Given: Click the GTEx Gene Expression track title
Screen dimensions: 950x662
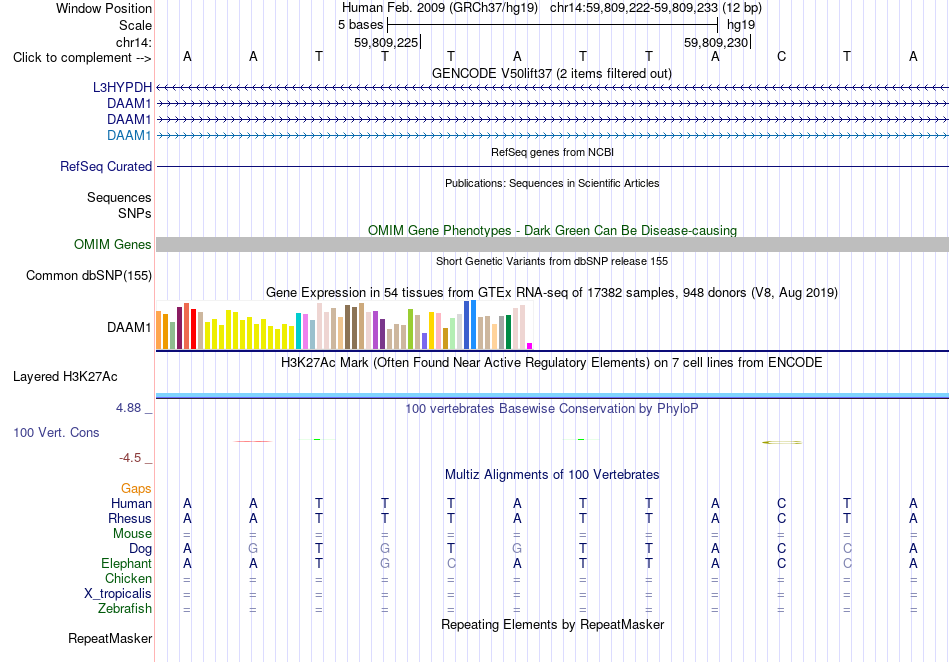Looking at the screenshot, I should coord(552,293).
